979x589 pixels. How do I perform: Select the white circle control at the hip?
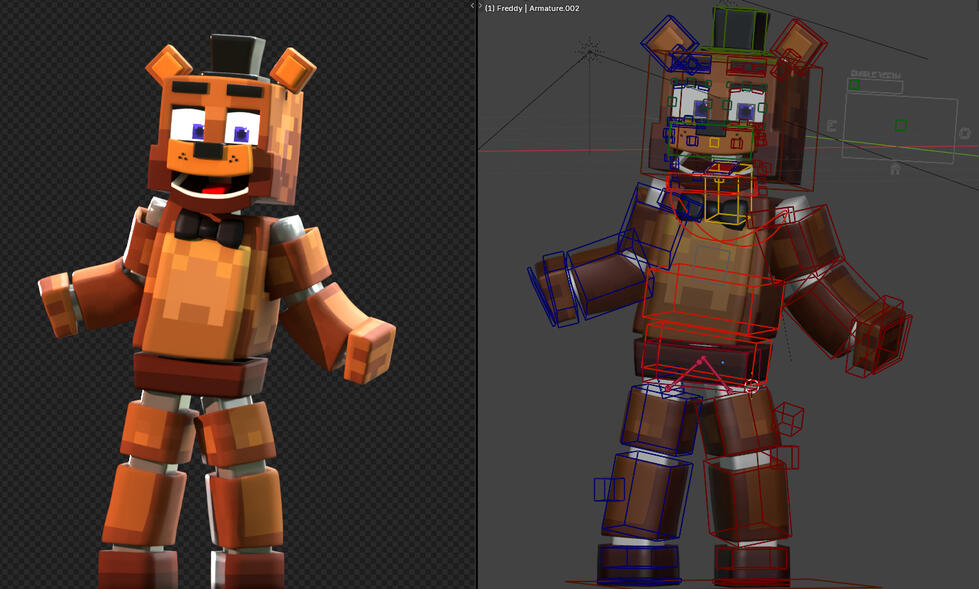752,387
